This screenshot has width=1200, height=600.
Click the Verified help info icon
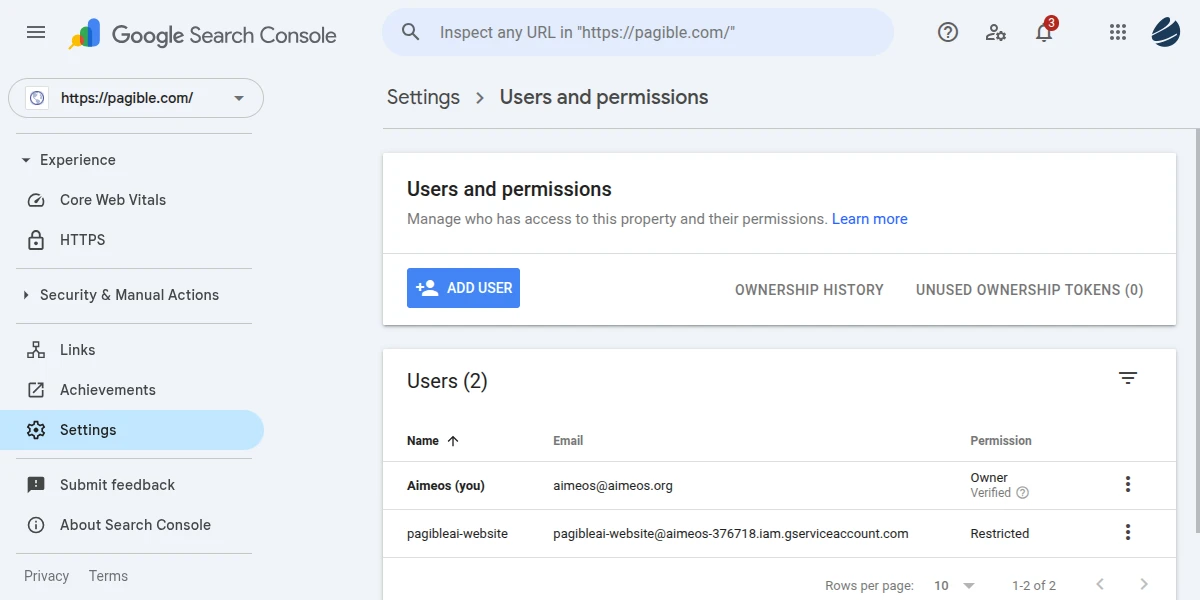click(1022, 493)
